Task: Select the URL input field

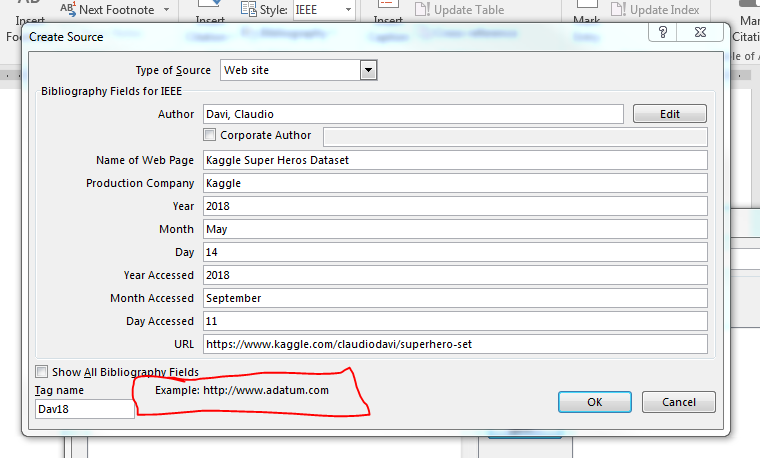Action: [454, 344]
